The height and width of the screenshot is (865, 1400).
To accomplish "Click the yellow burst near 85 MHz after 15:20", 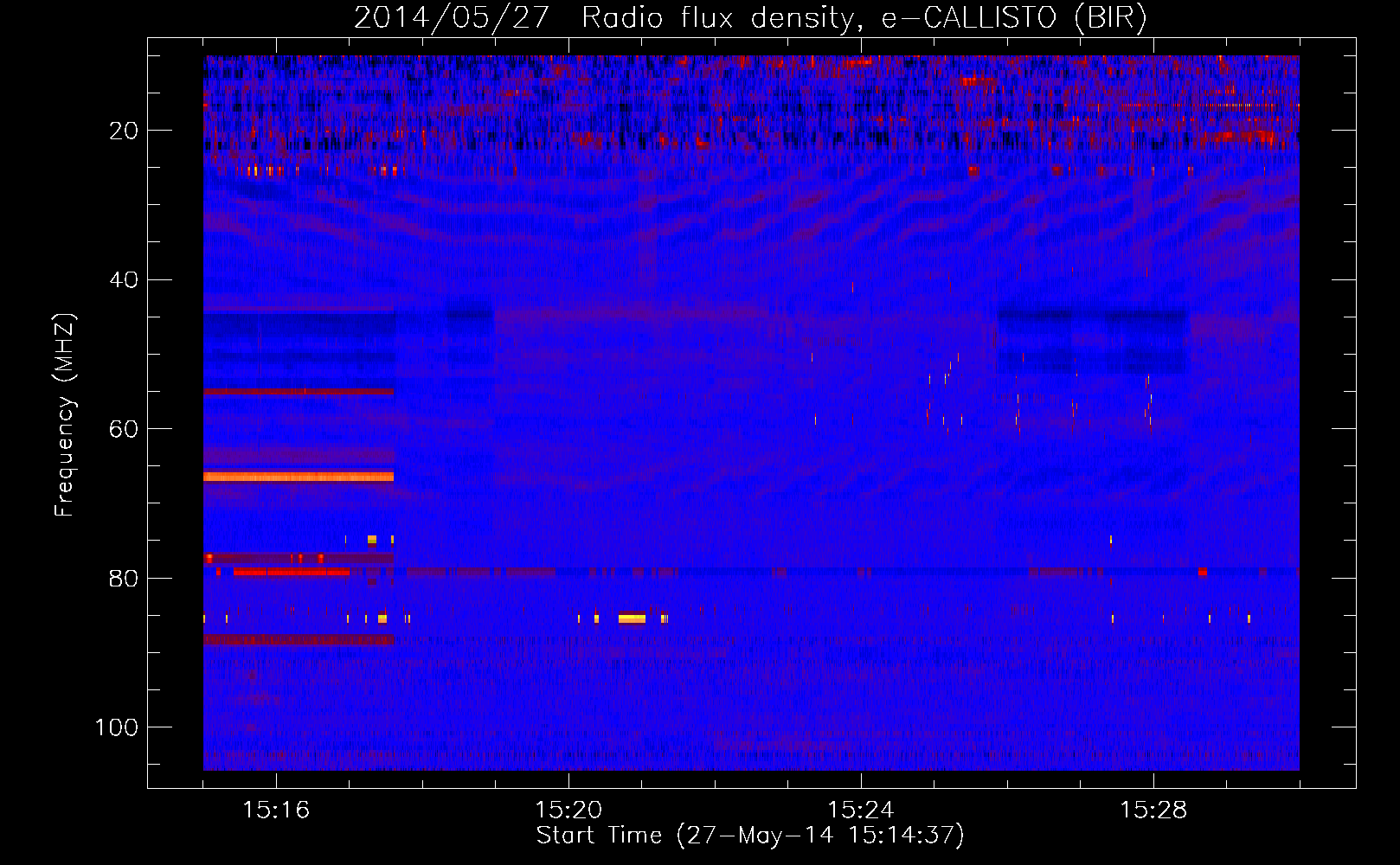I will (632, 618).
